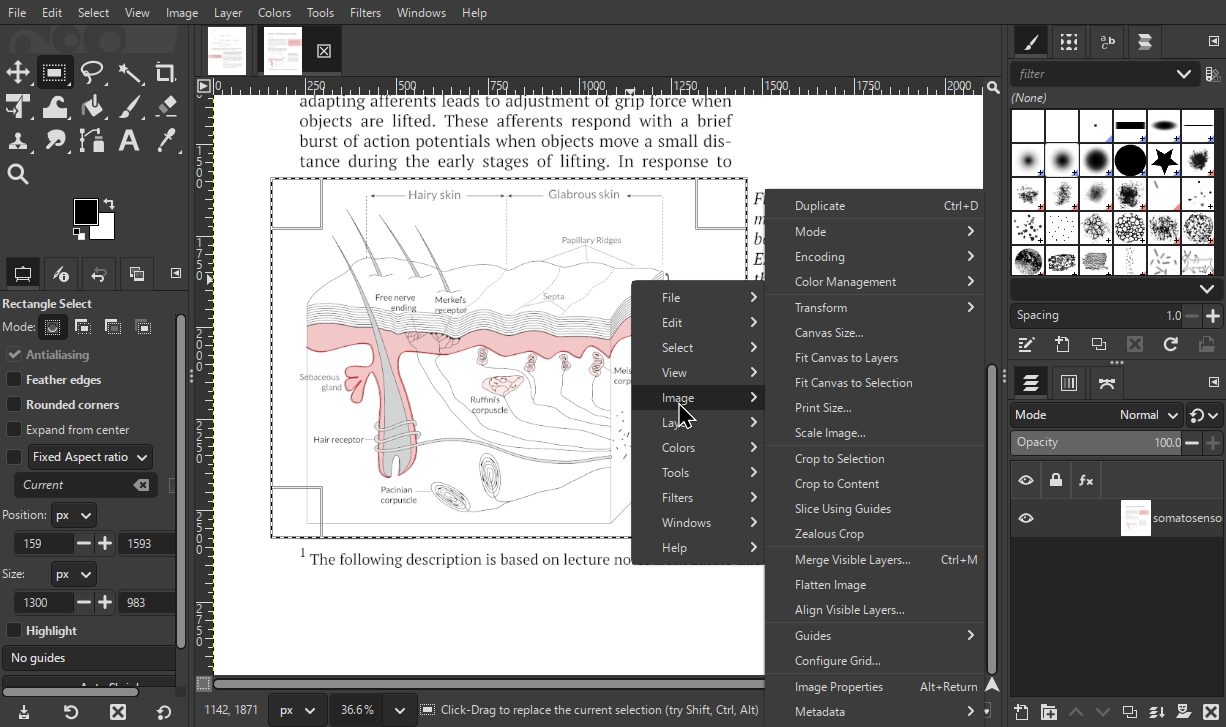Screen dimensions: 1226x727
Task: Open the Colors menu
Action: coord(274,12)
